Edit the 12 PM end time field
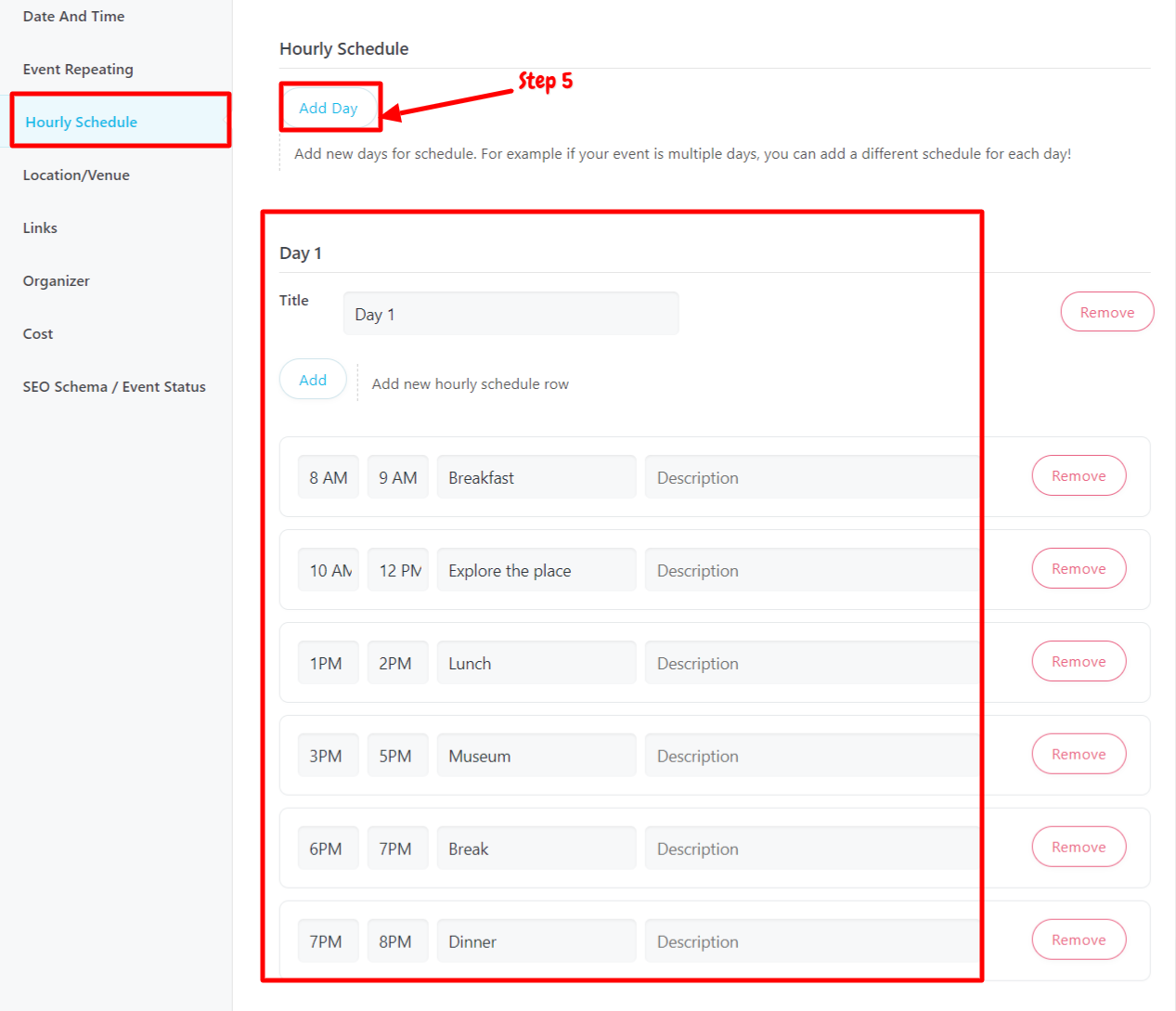The image size is (1176, 1011). coord(398,570)
